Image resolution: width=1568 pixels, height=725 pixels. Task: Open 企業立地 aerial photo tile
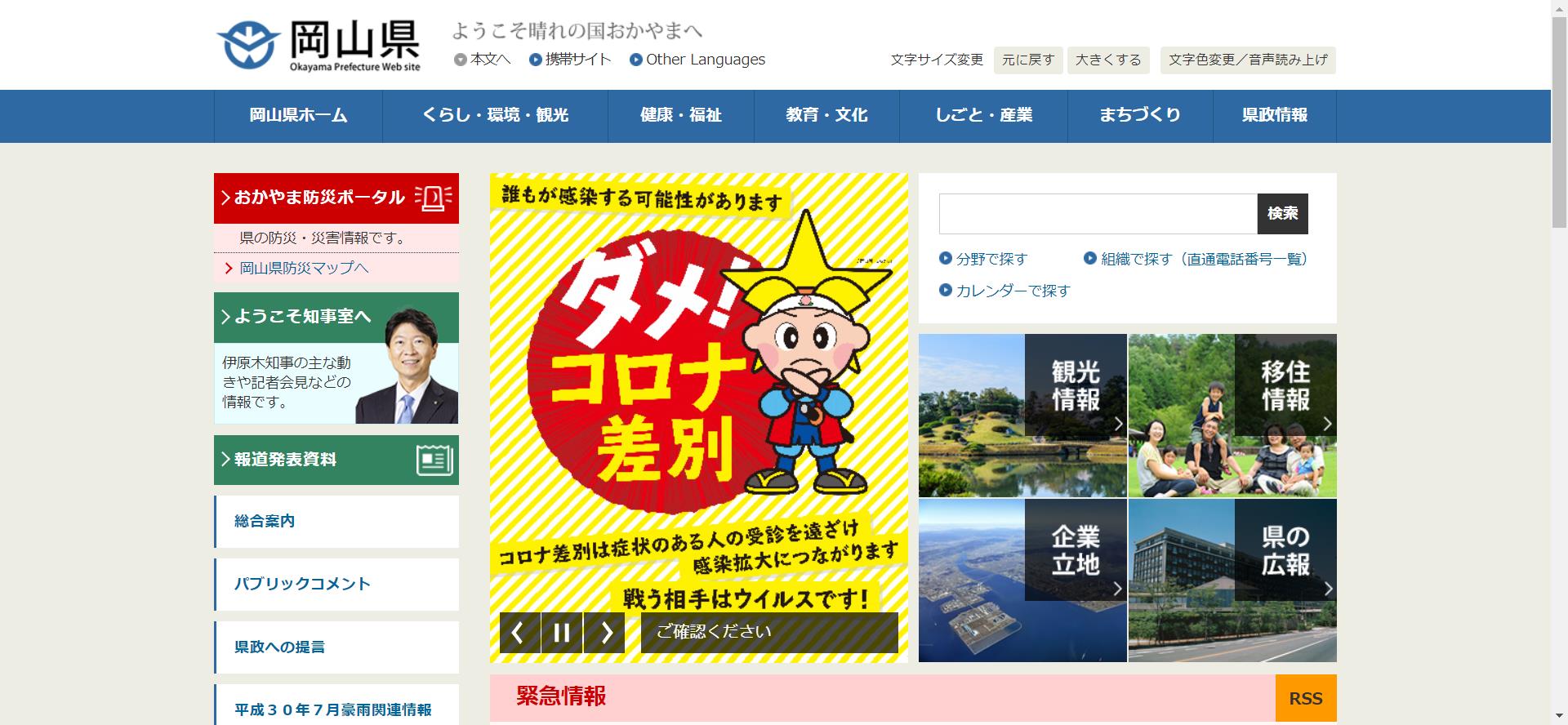(1022, 580)
